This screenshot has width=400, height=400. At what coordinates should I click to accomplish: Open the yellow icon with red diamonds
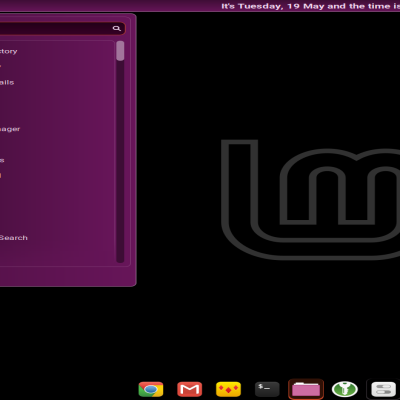tap(228, 389)
